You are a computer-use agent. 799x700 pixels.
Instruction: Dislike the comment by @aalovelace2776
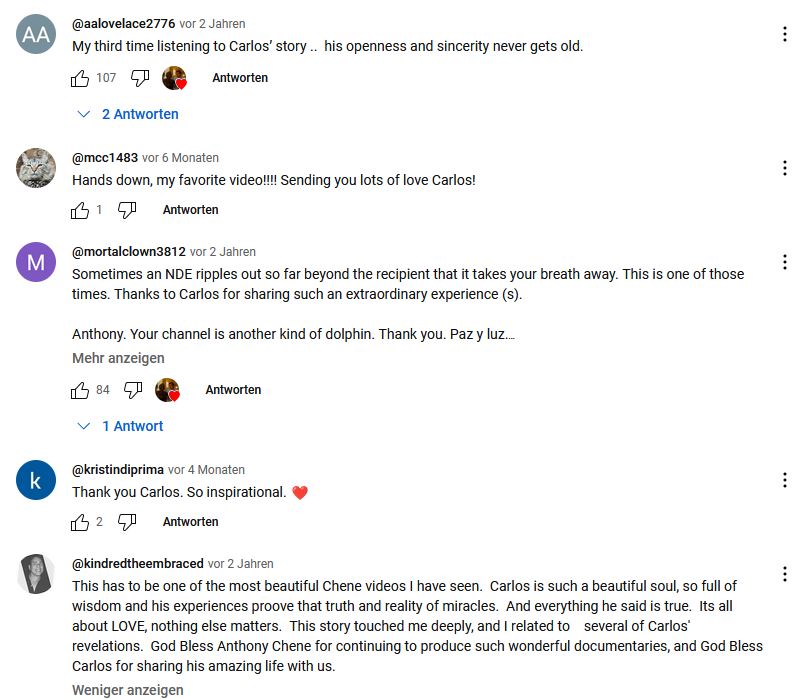coord(140,78)
